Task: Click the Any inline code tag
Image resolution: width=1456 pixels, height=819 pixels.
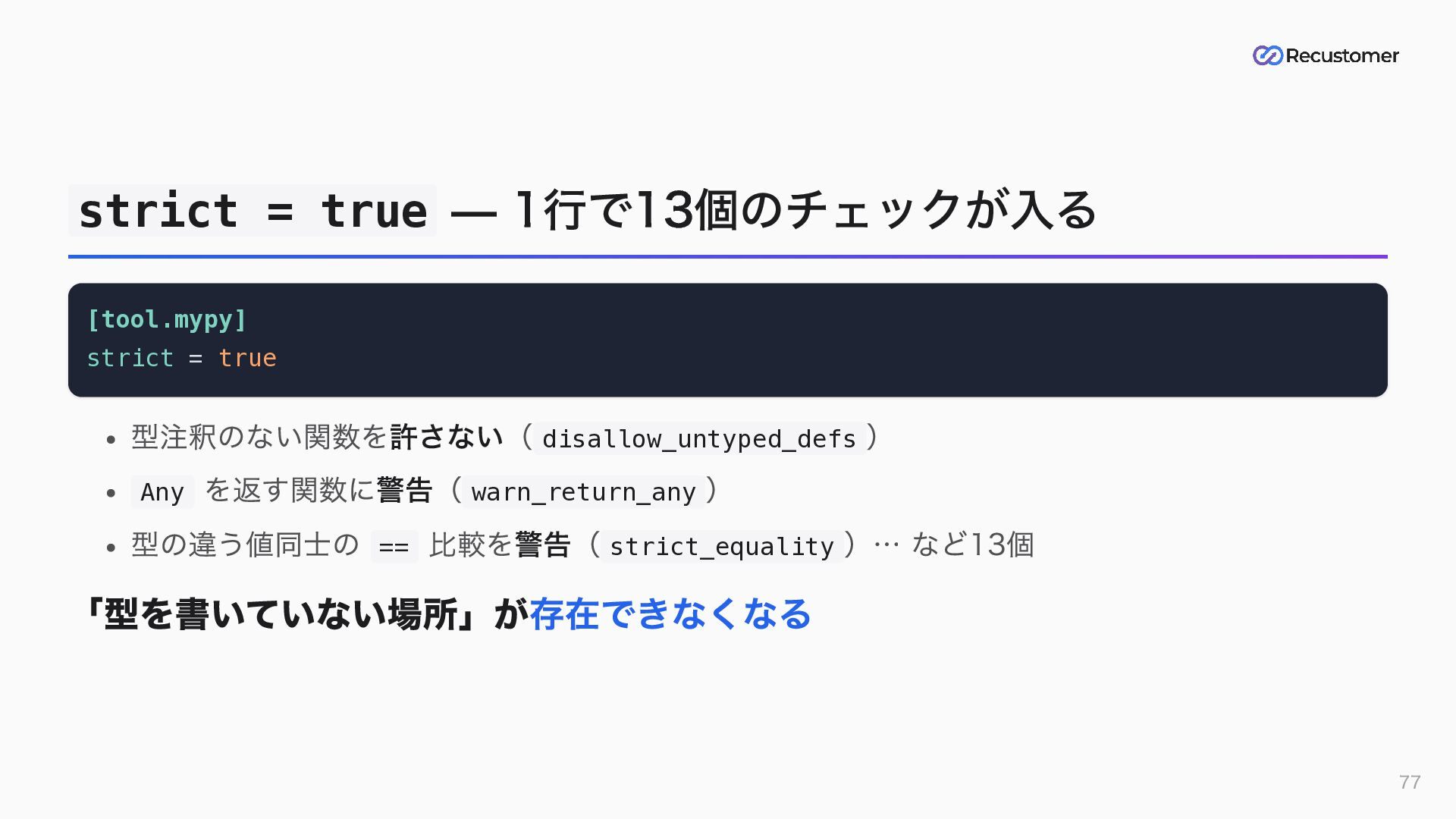Action: coord(162,492)
